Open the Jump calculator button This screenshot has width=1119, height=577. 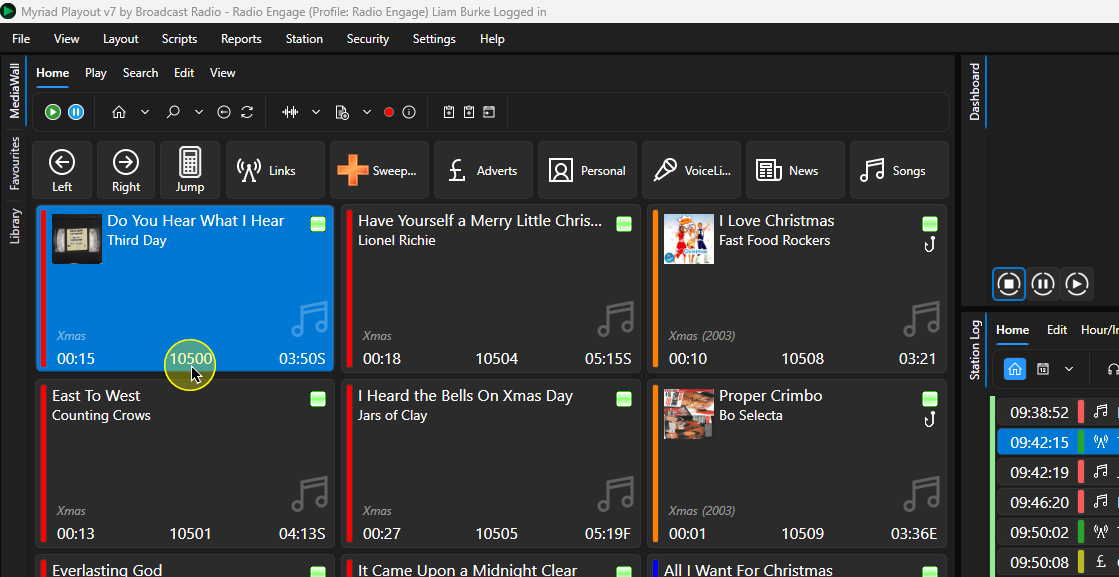click(x=190, y=170)
